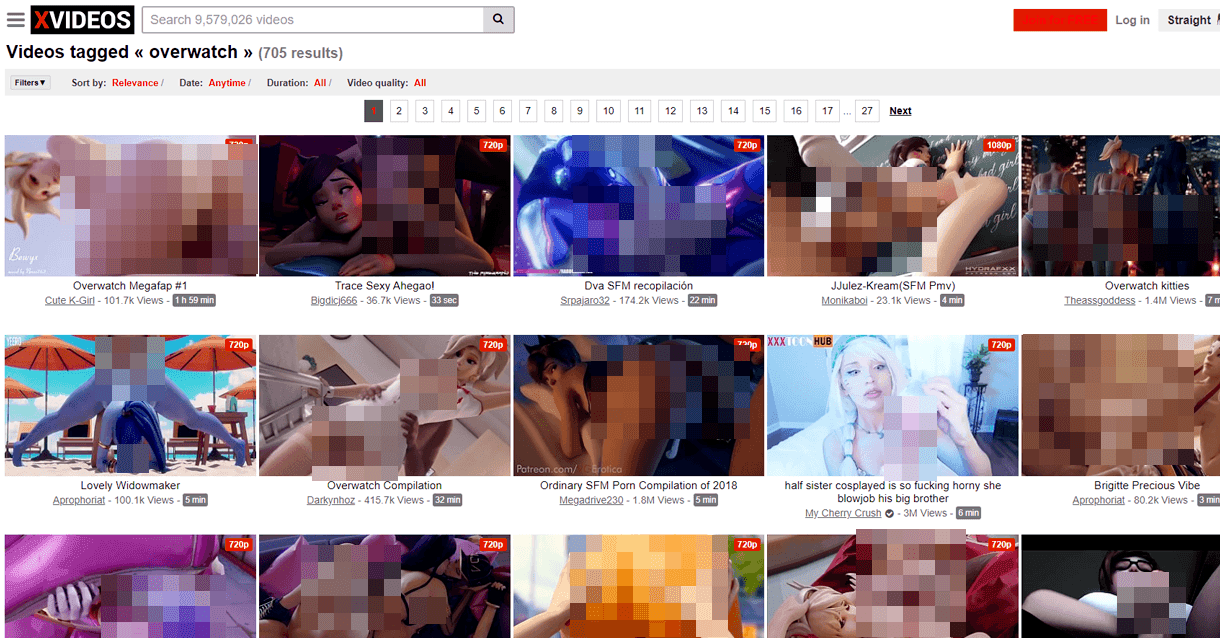The image size is (1220, 638).
Task: Expand the Straight category selector
Action: [1189, 20]
